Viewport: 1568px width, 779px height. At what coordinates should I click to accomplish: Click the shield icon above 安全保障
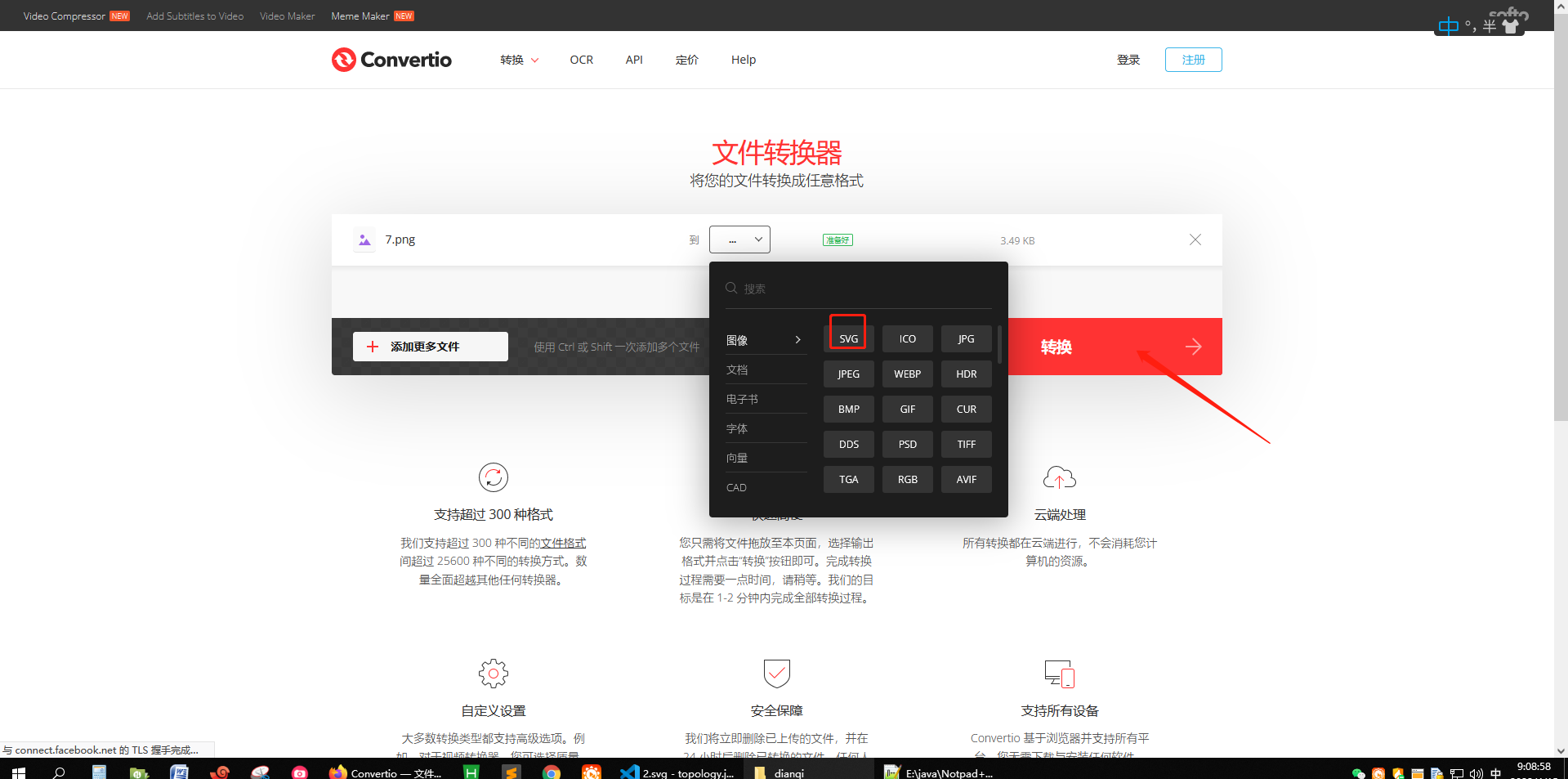click(x=776, y=674)
